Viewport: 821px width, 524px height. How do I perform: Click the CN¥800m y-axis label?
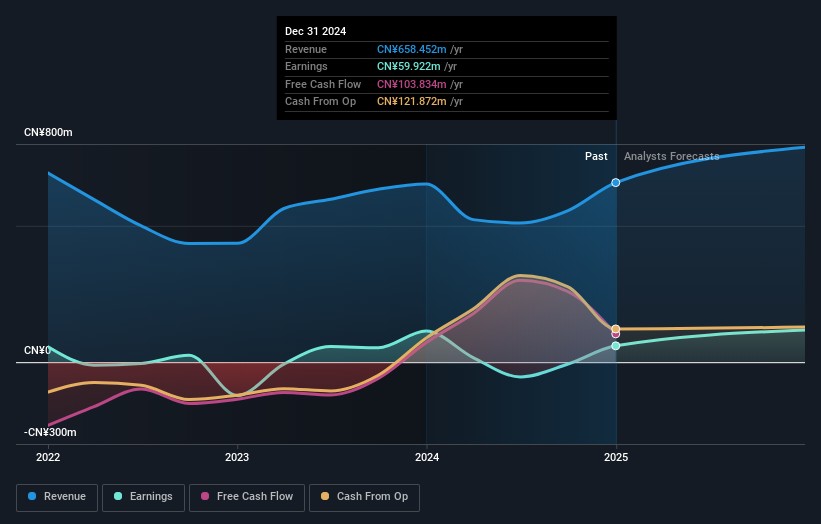click(x=48, y=132)
